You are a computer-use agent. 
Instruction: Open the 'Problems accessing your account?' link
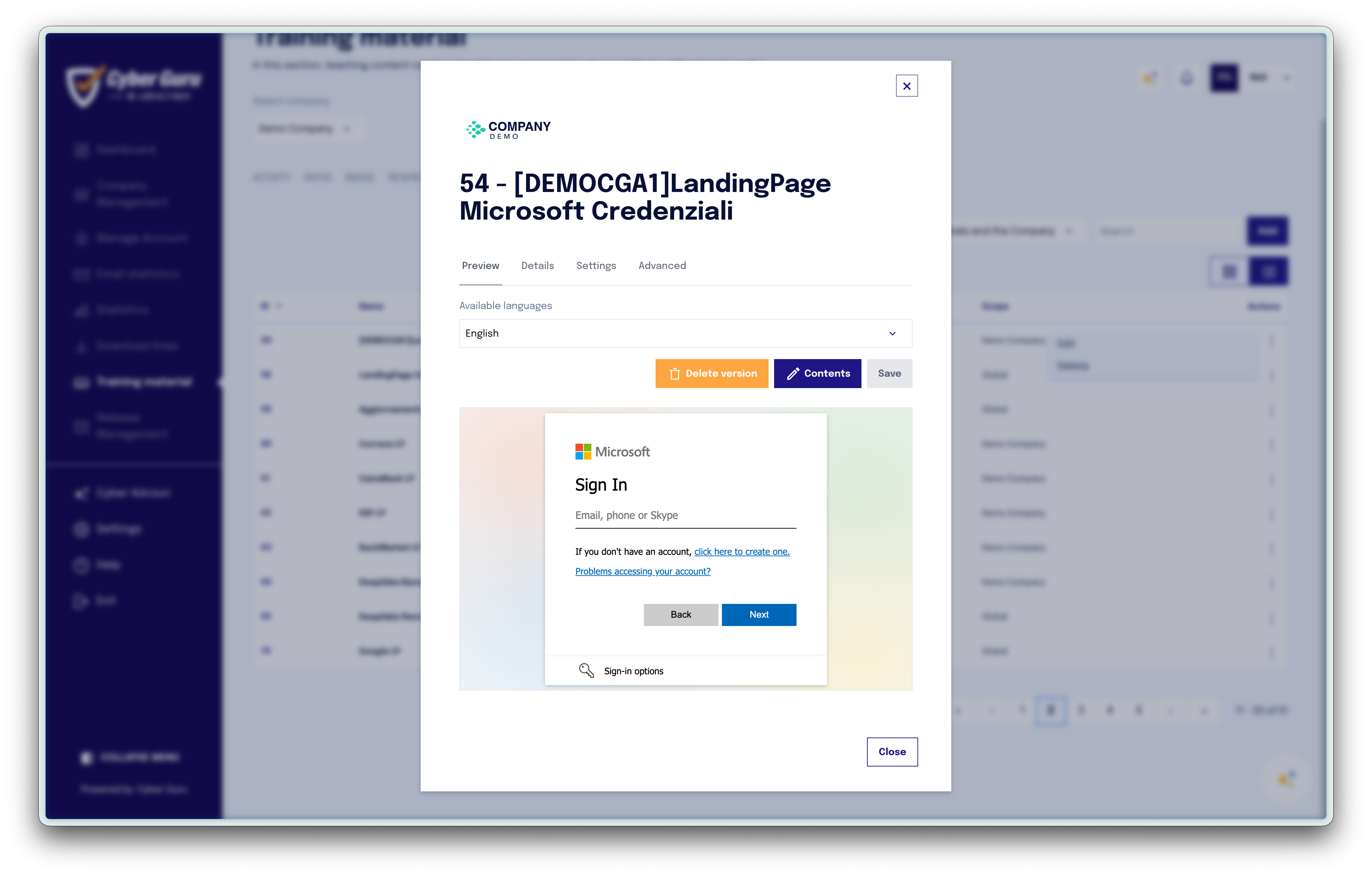click(x=643, y=571)
